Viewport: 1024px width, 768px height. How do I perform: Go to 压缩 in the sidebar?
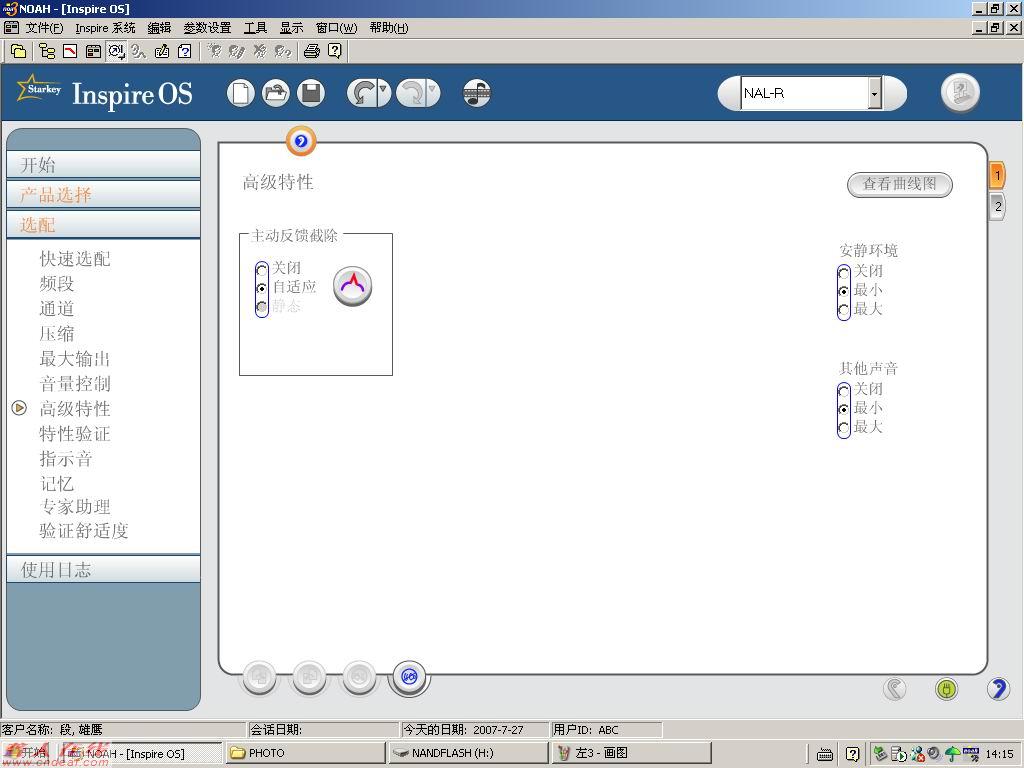click(57, 334)
